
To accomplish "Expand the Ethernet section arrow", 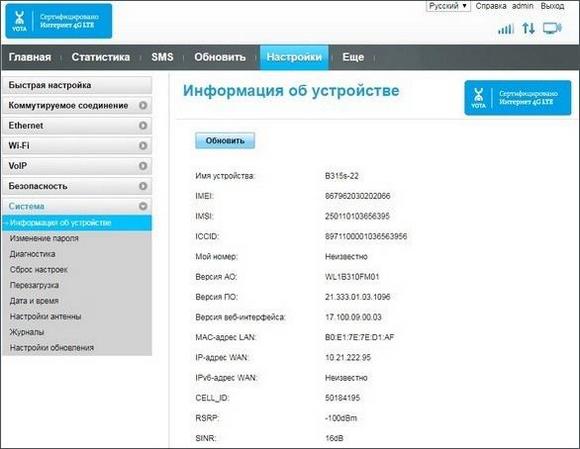I will (143, 125).
